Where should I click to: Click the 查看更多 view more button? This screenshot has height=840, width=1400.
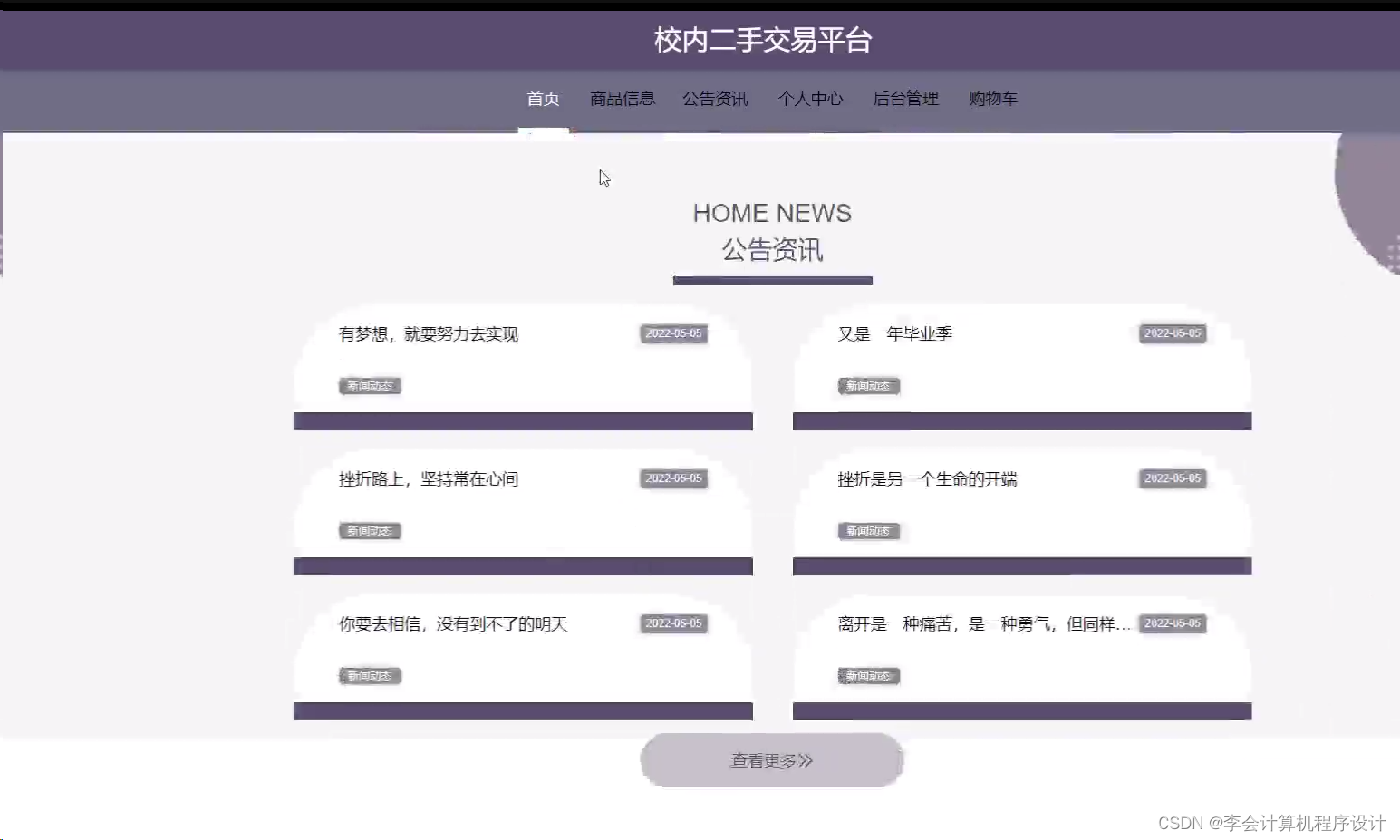(769, 760)
